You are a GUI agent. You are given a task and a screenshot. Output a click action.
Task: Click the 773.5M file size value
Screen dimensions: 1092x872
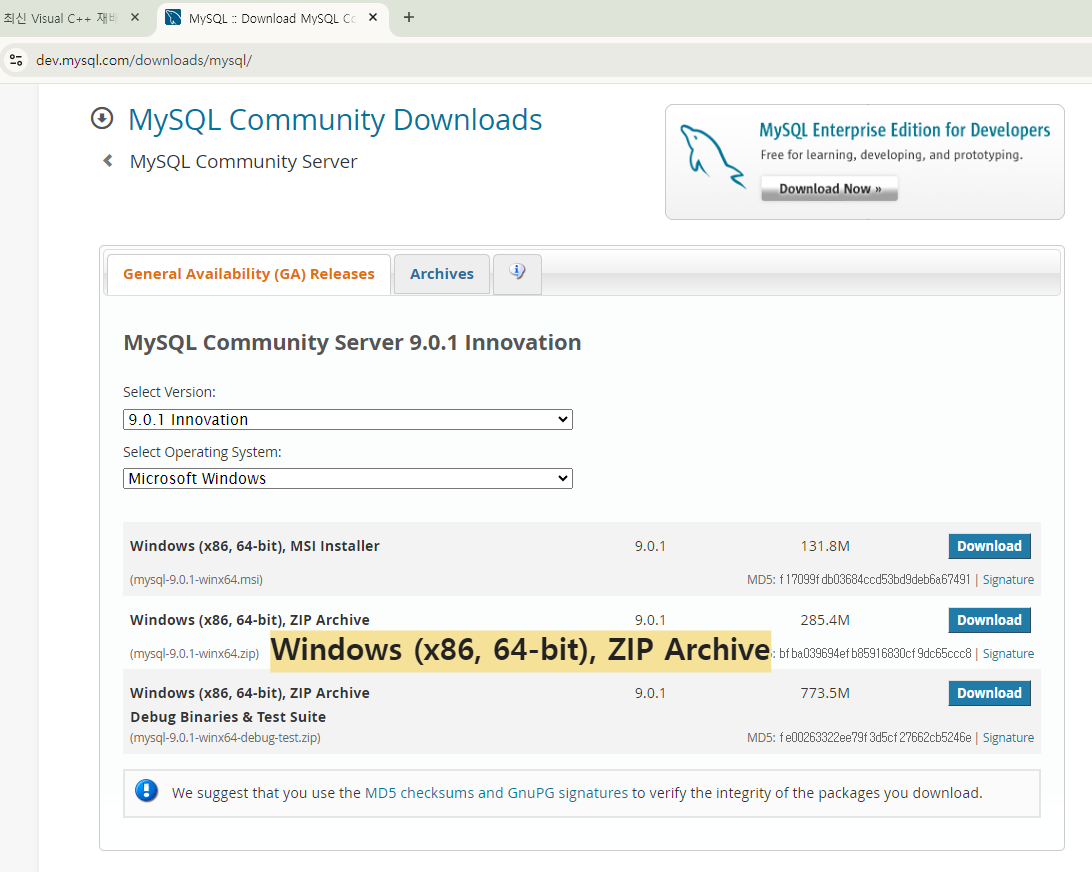[x=825, y=693]
